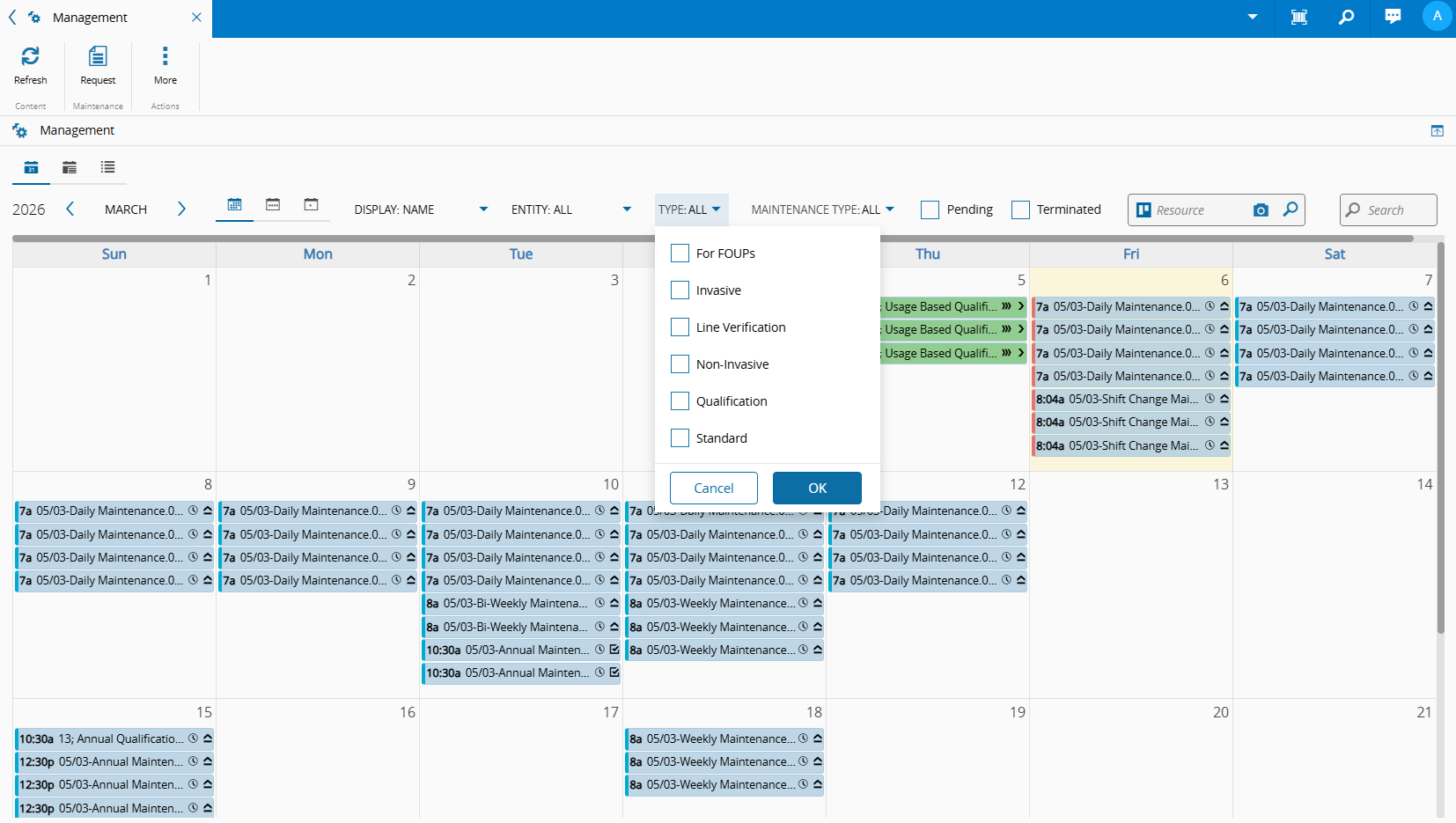Image resolution: width=1456 pixels, height=823 pixels.
Task: Select the day calendar layout
Action: [x=311, y=204]
